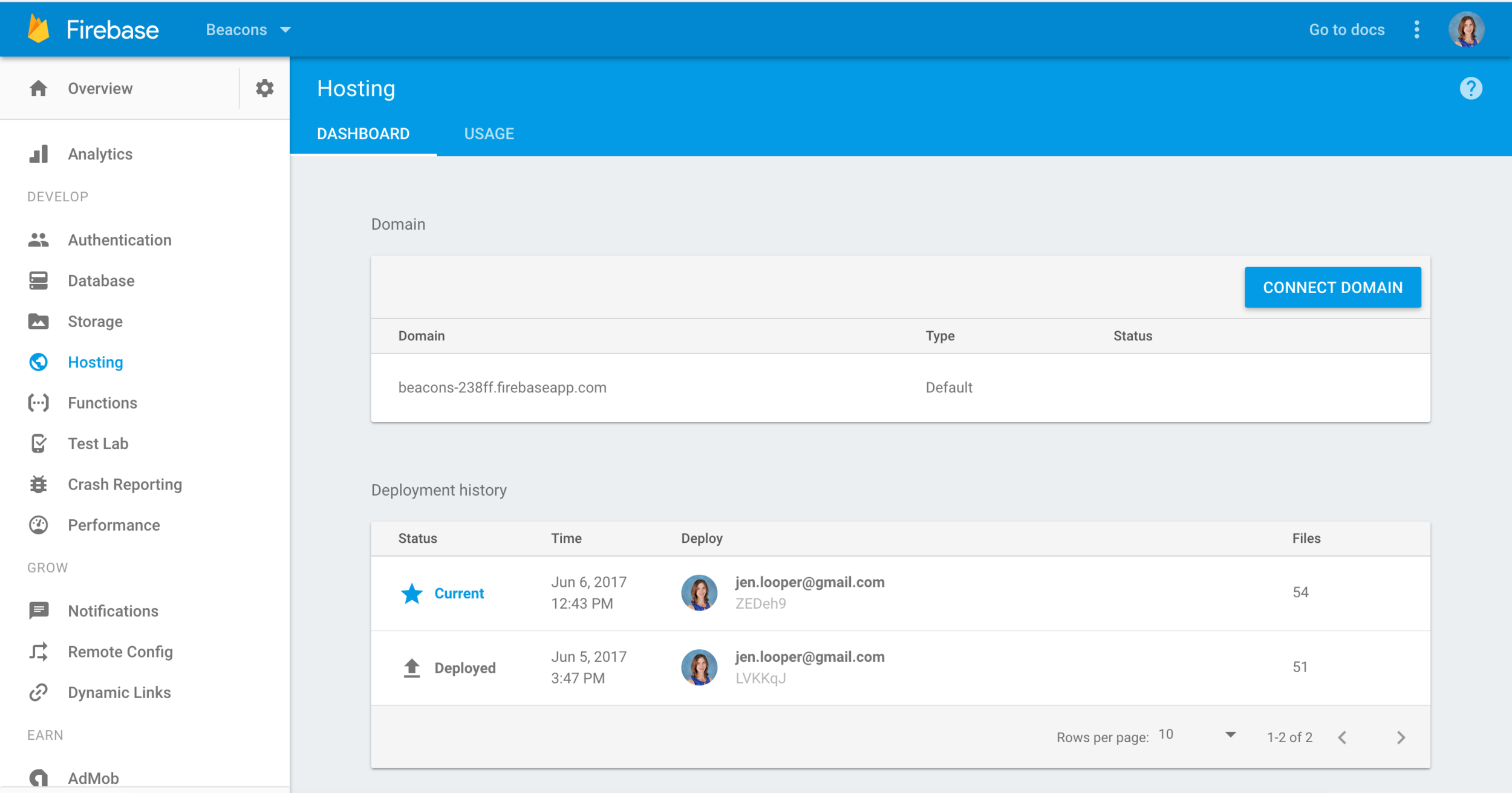The height and width of the screenshot is (793, 1512).
Task: Follow the Go to docs link
Action: (1346, 30)
